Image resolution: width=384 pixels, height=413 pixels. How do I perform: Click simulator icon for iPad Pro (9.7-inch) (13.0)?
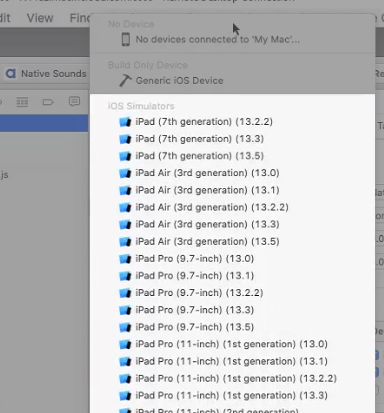(x=125, y=259)
